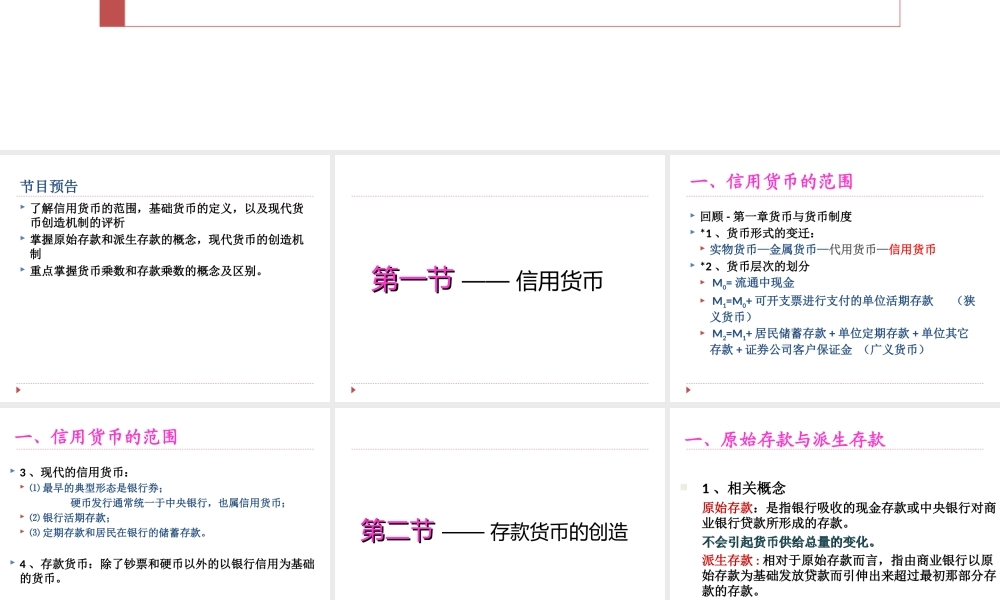Click the arrow marker at bottom of 节目预告 slide

[x=18, y=389]
